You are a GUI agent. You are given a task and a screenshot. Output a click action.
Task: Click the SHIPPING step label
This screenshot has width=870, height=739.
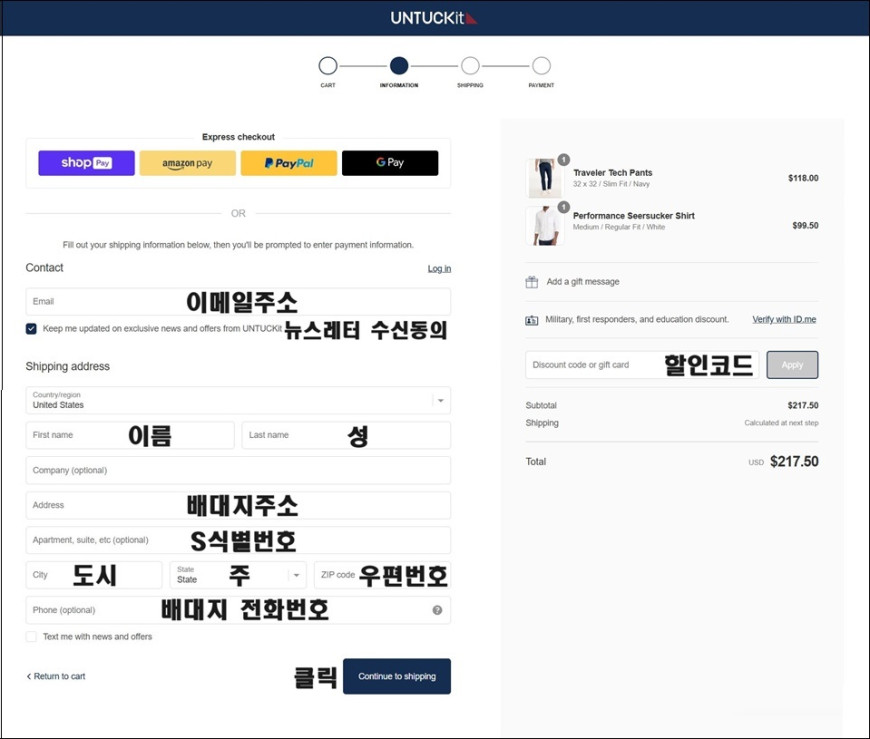click(470, 85)
